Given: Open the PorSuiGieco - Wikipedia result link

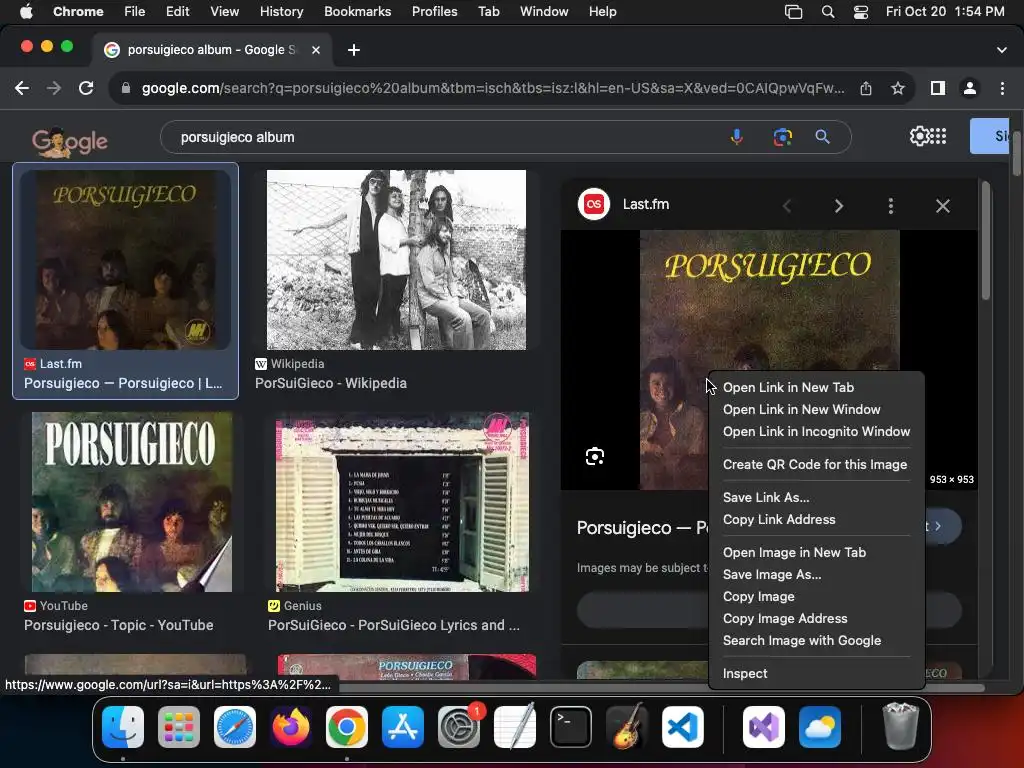Looking at the screenshot, I should click(330, 383).
